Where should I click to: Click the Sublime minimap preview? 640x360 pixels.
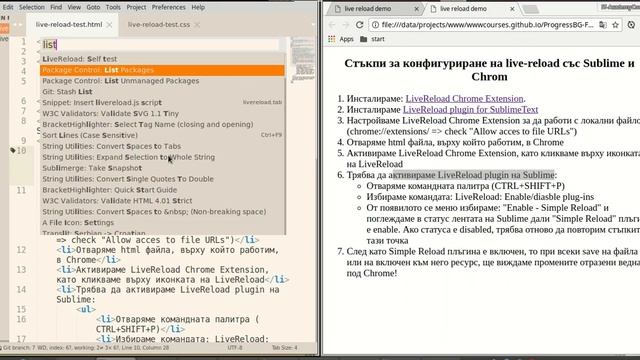[303, 59]
